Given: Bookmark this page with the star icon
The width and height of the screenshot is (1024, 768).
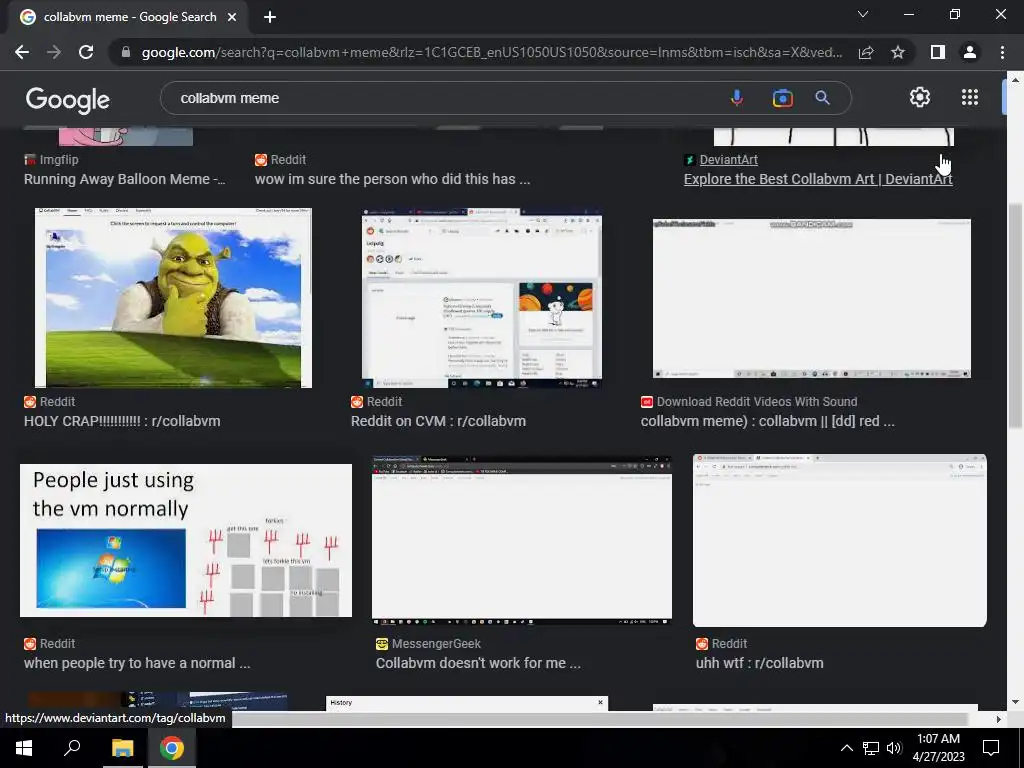Looking at the screenshot, I should tap(898, 52).
